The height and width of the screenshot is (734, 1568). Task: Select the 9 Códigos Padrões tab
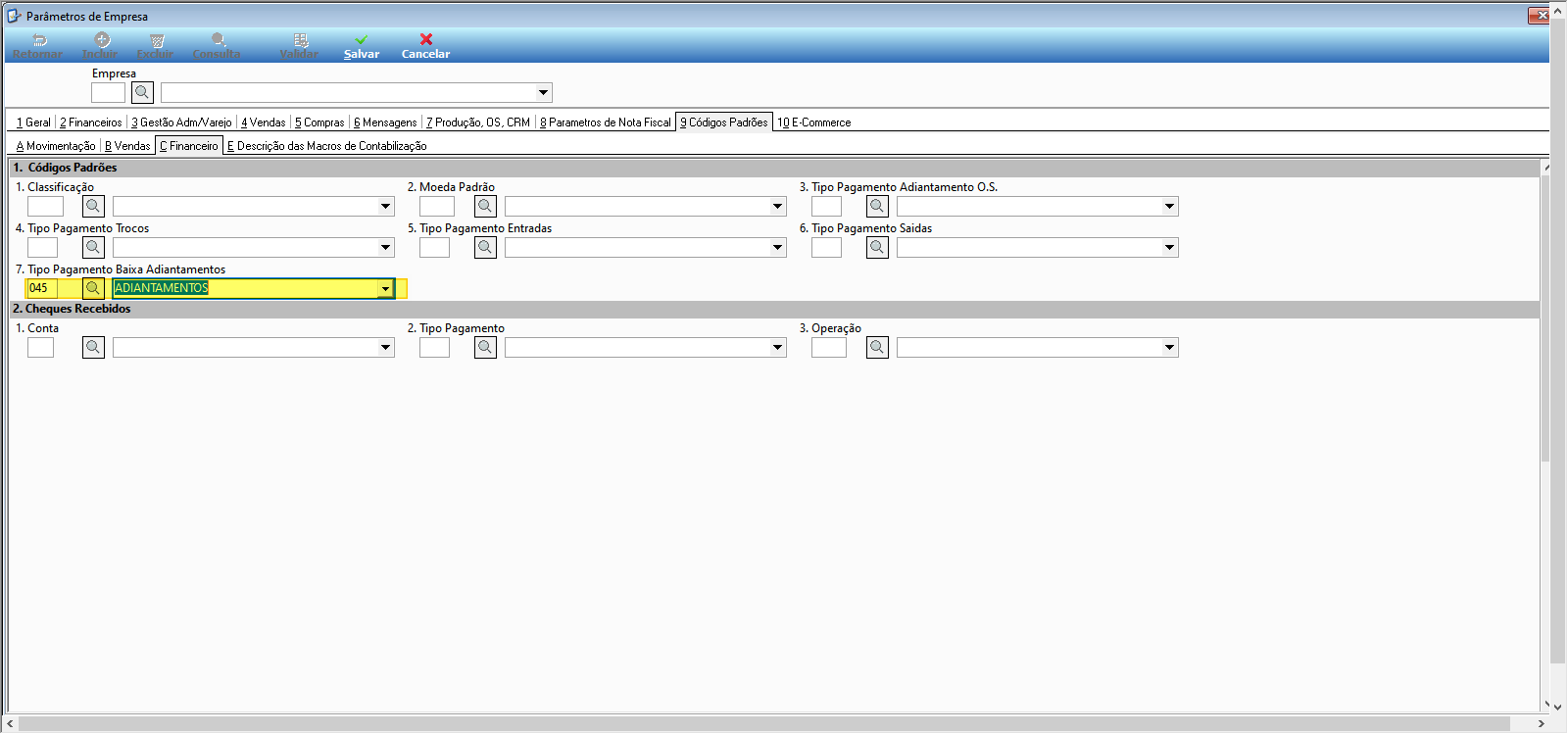pyautogui.click(x=724, y=122)
